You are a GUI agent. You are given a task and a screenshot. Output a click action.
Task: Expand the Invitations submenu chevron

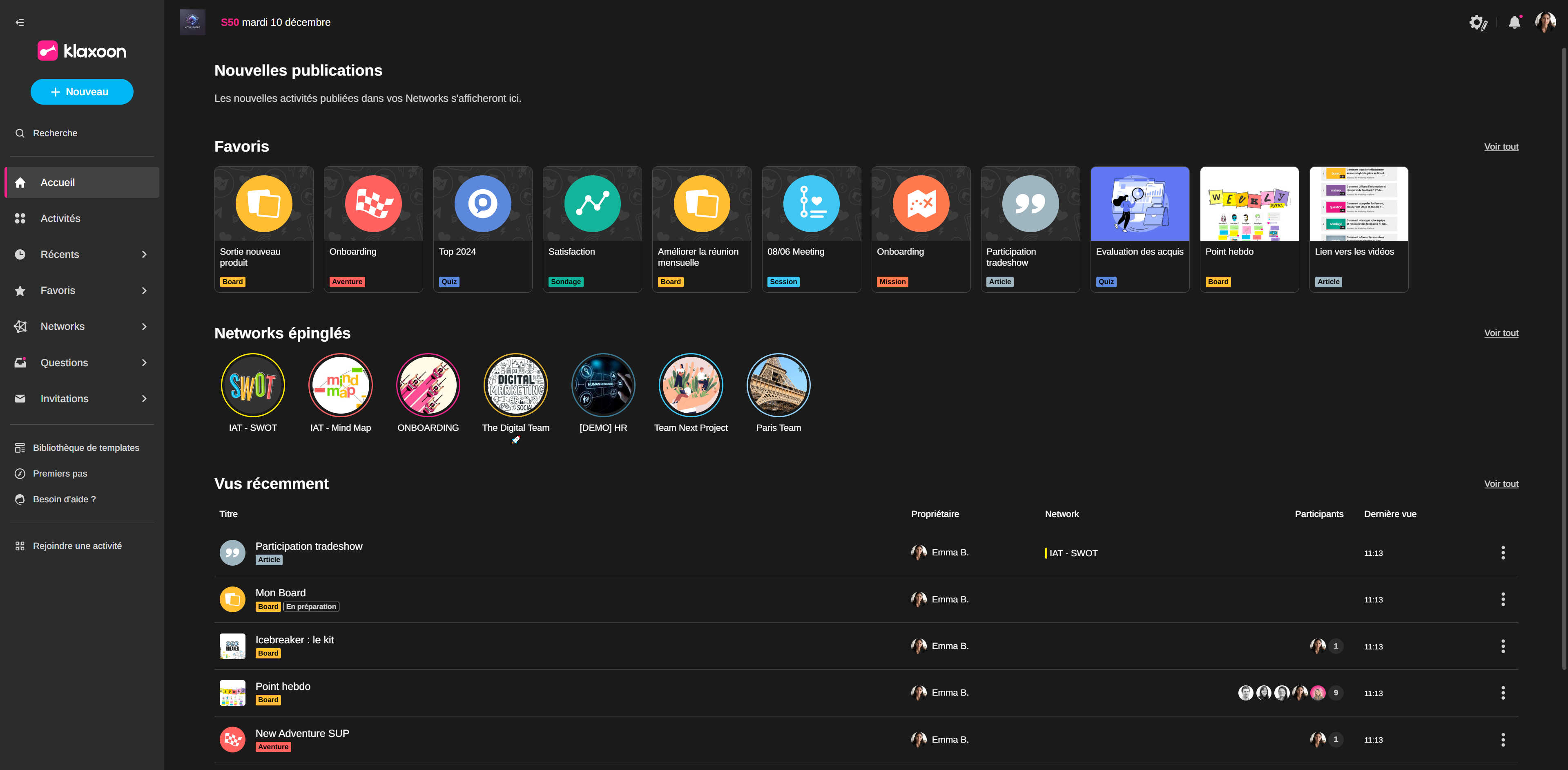click(x=144, y=398)
